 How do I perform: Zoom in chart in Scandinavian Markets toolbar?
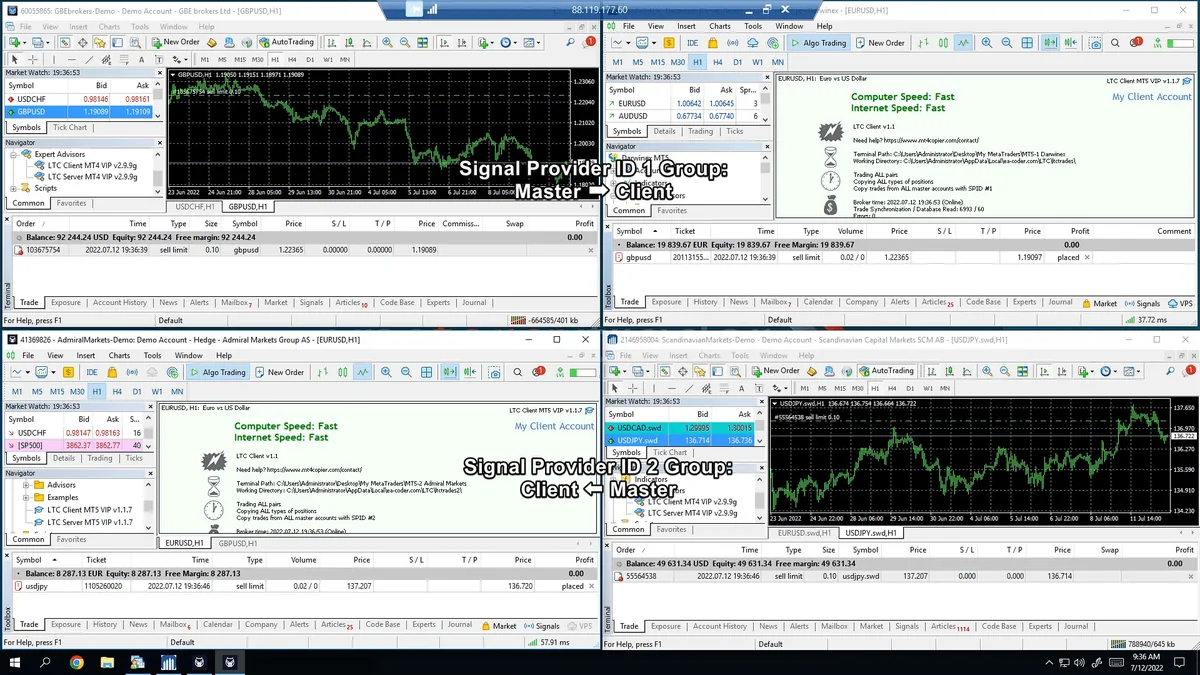pyautogui.click(x=986, y=371)
